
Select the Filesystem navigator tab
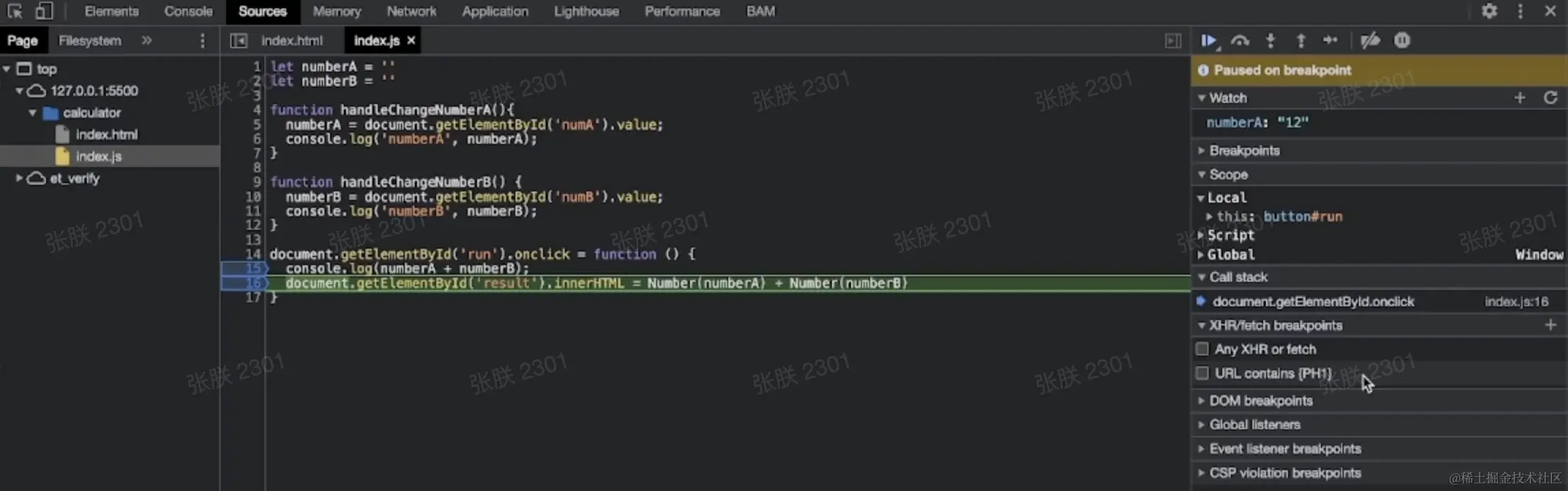[x=90, y=41]
